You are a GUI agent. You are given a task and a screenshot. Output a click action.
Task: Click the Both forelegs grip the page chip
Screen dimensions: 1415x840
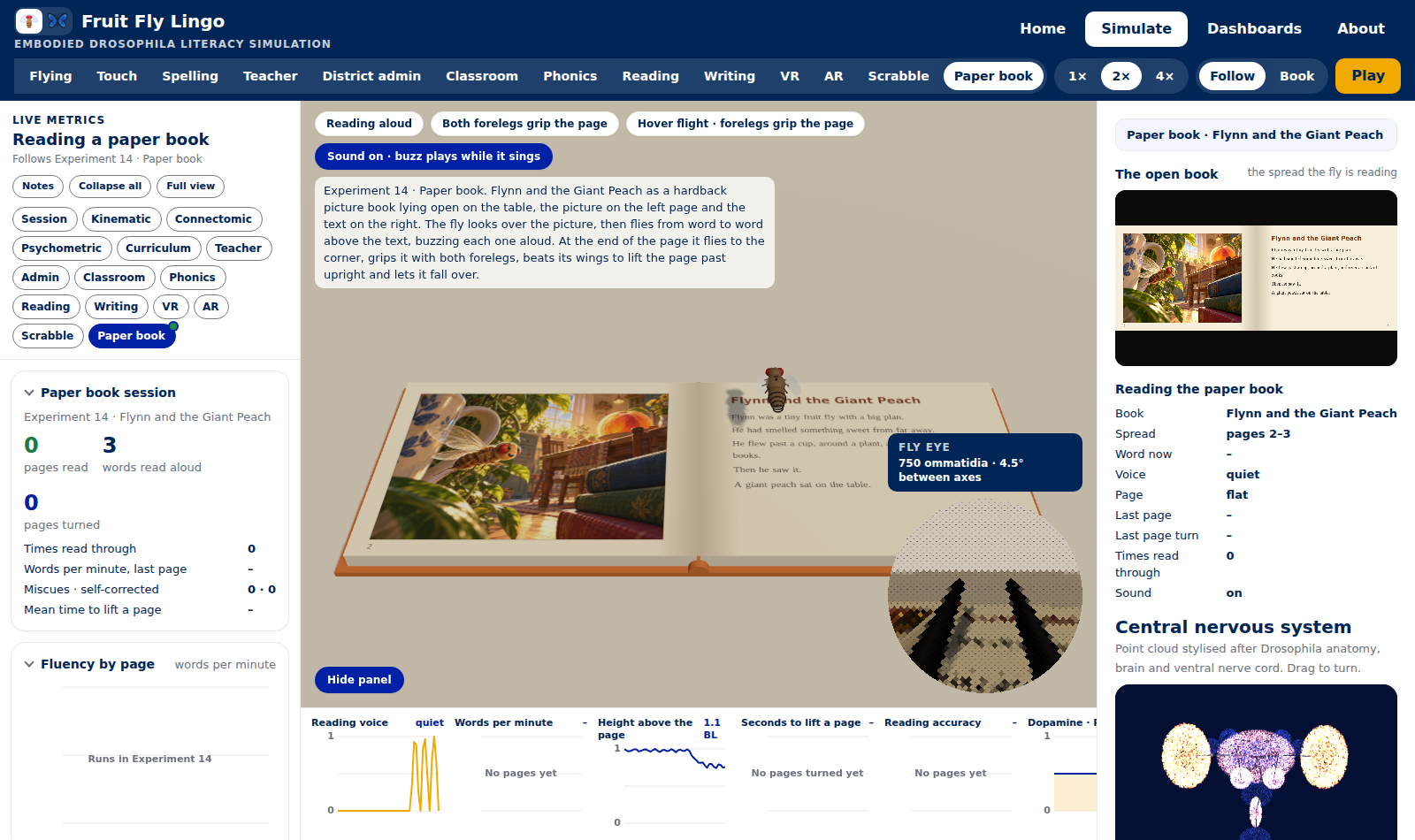tap(524, 124)
